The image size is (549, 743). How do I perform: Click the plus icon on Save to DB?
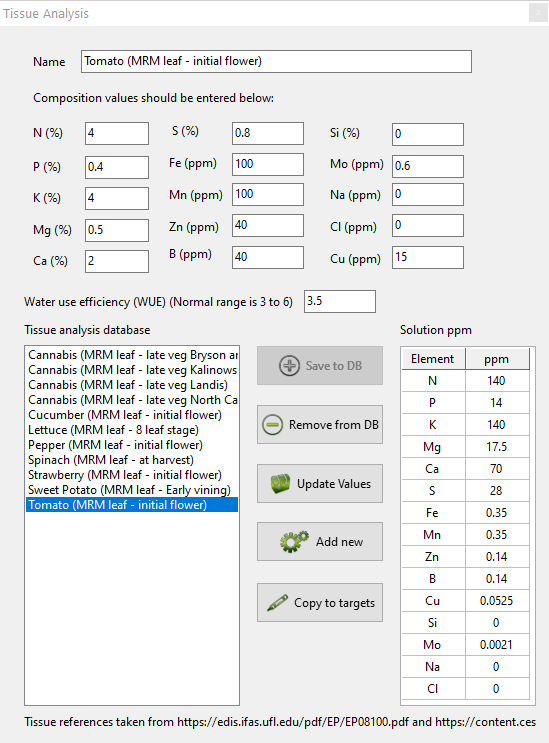point(289,365)
